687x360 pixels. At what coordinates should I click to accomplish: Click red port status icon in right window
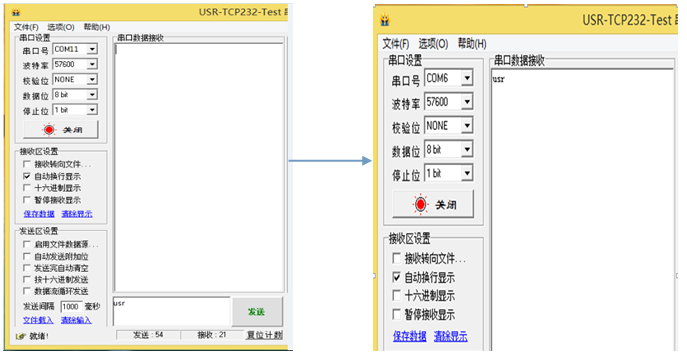pyautogui.click(x=420, y=204)
